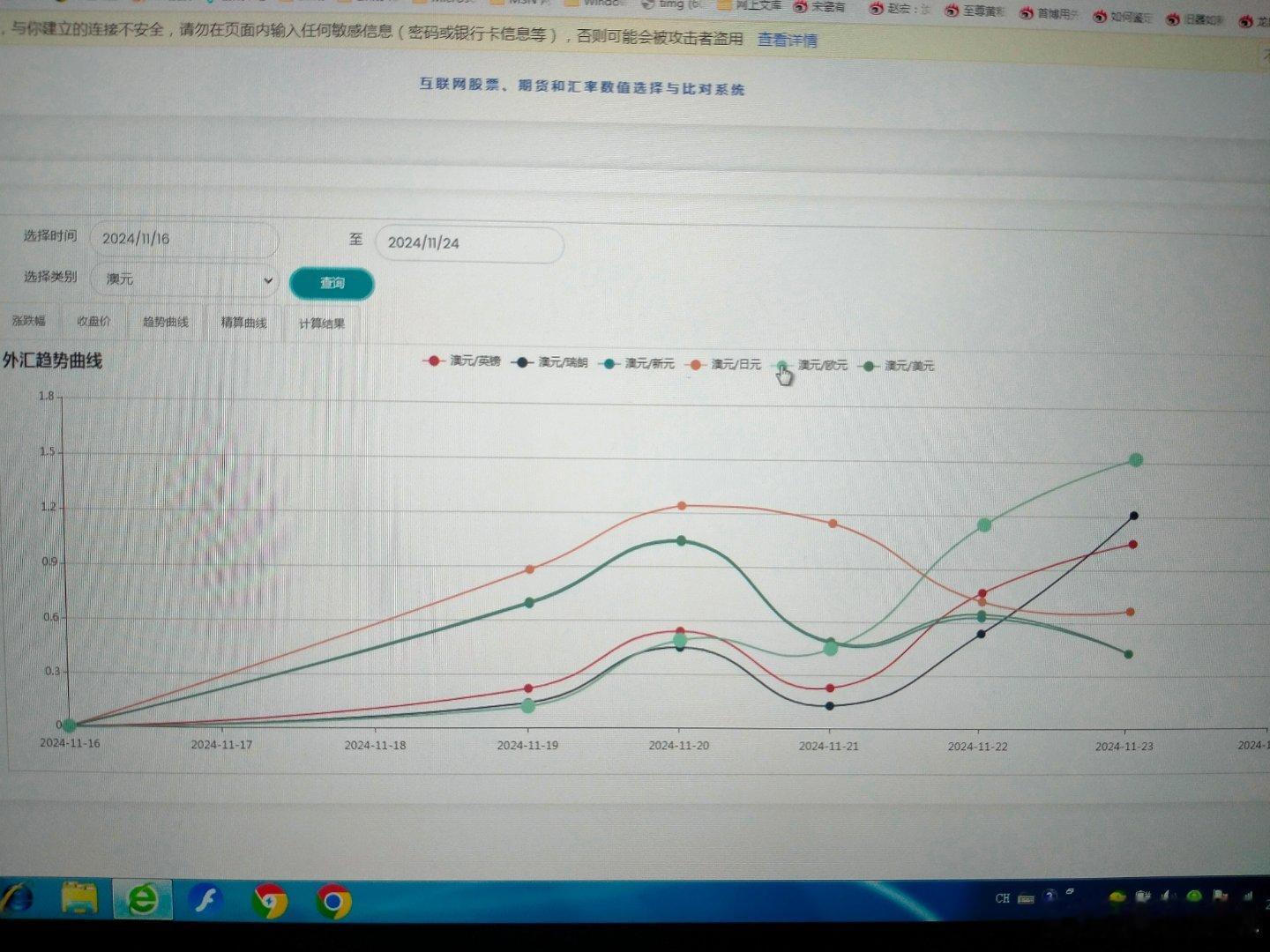Open the 至尊黄 Weibo bookmark
1270x952 pixels.
[975, 11]
